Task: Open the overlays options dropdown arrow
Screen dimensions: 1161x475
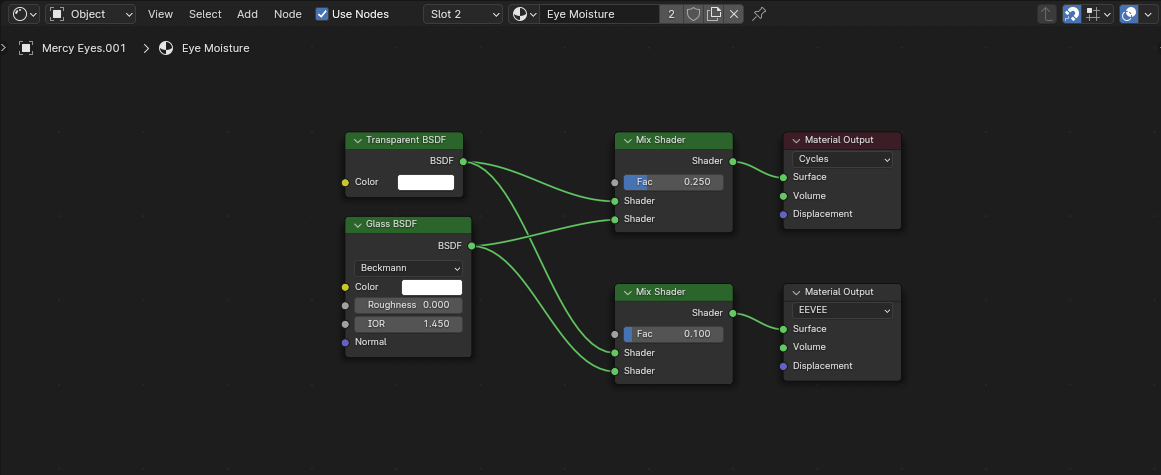Action: [1148, 13]
